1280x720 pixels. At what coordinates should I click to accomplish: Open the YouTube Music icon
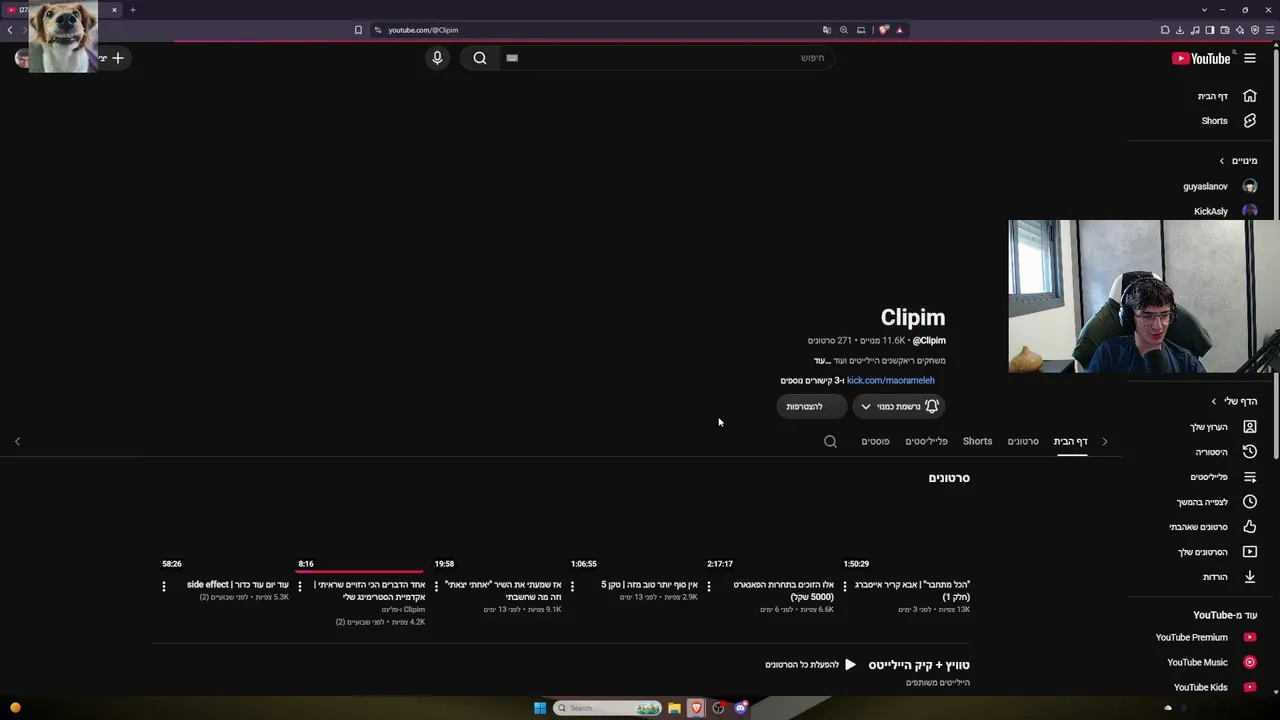[x=1250, y=662]
